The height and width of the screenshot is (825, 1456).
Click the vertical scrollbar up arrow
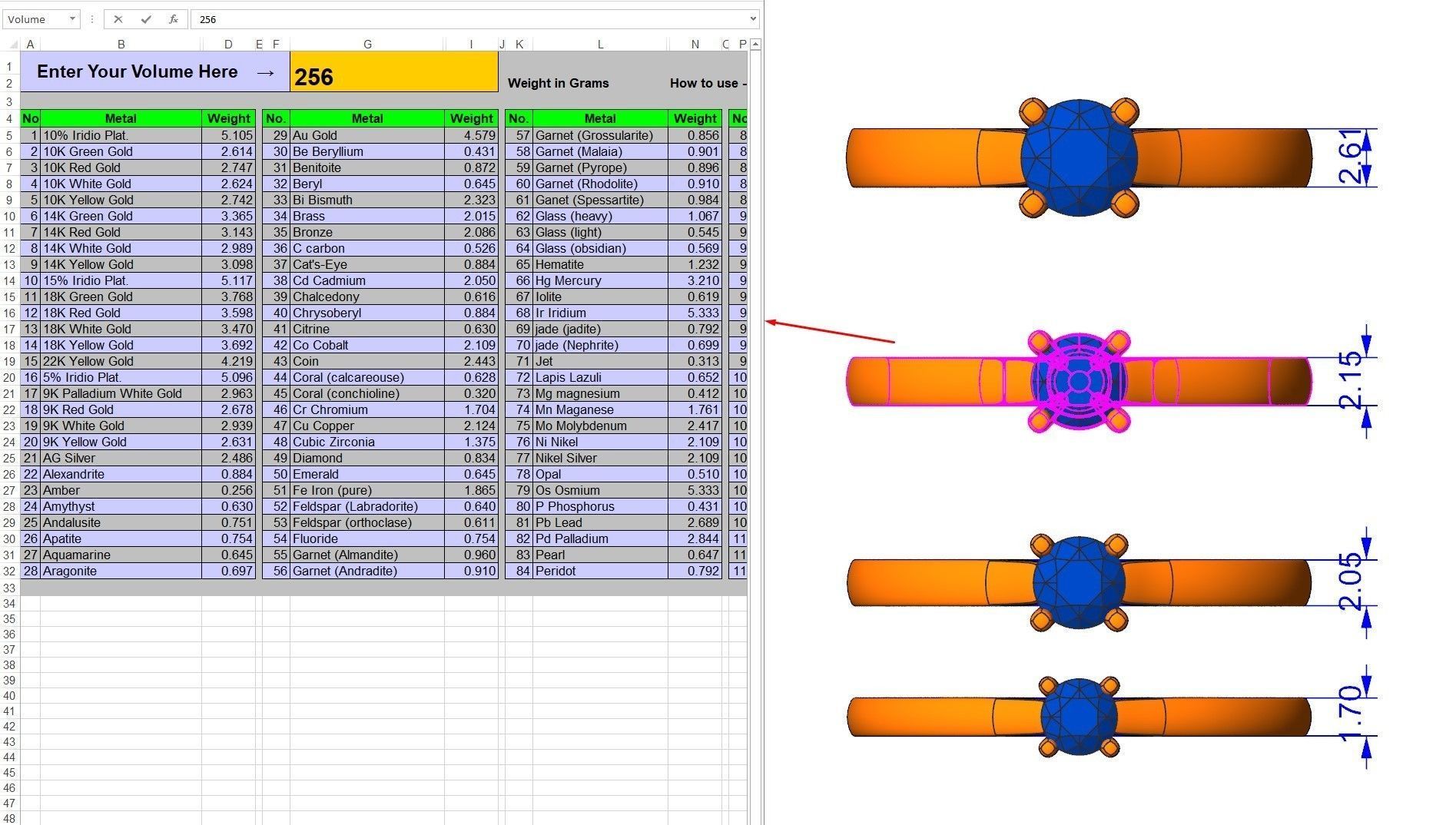tap(755, 45)
